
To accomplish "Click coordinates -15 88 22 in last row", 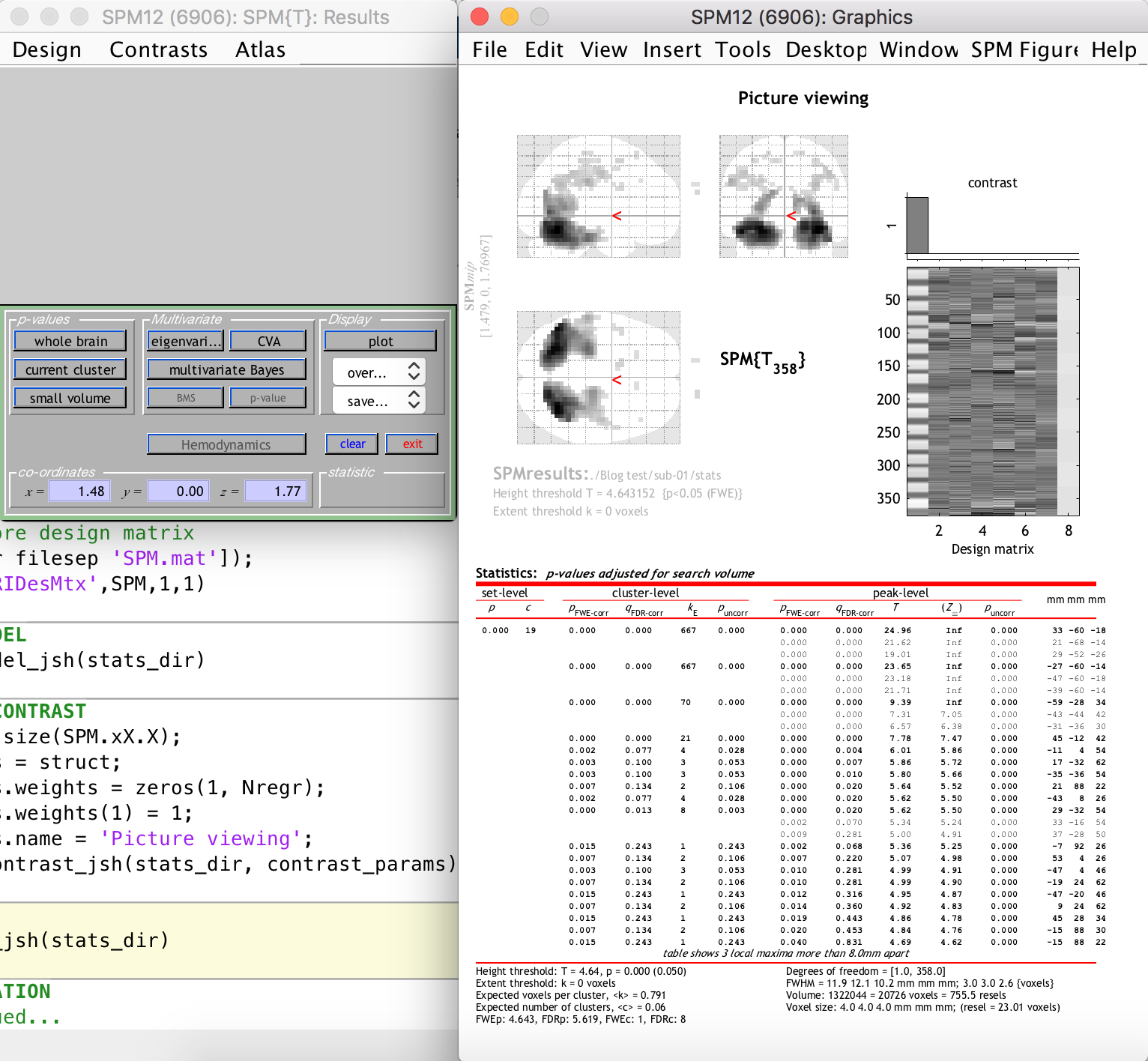I will (x=1076, y=942).
